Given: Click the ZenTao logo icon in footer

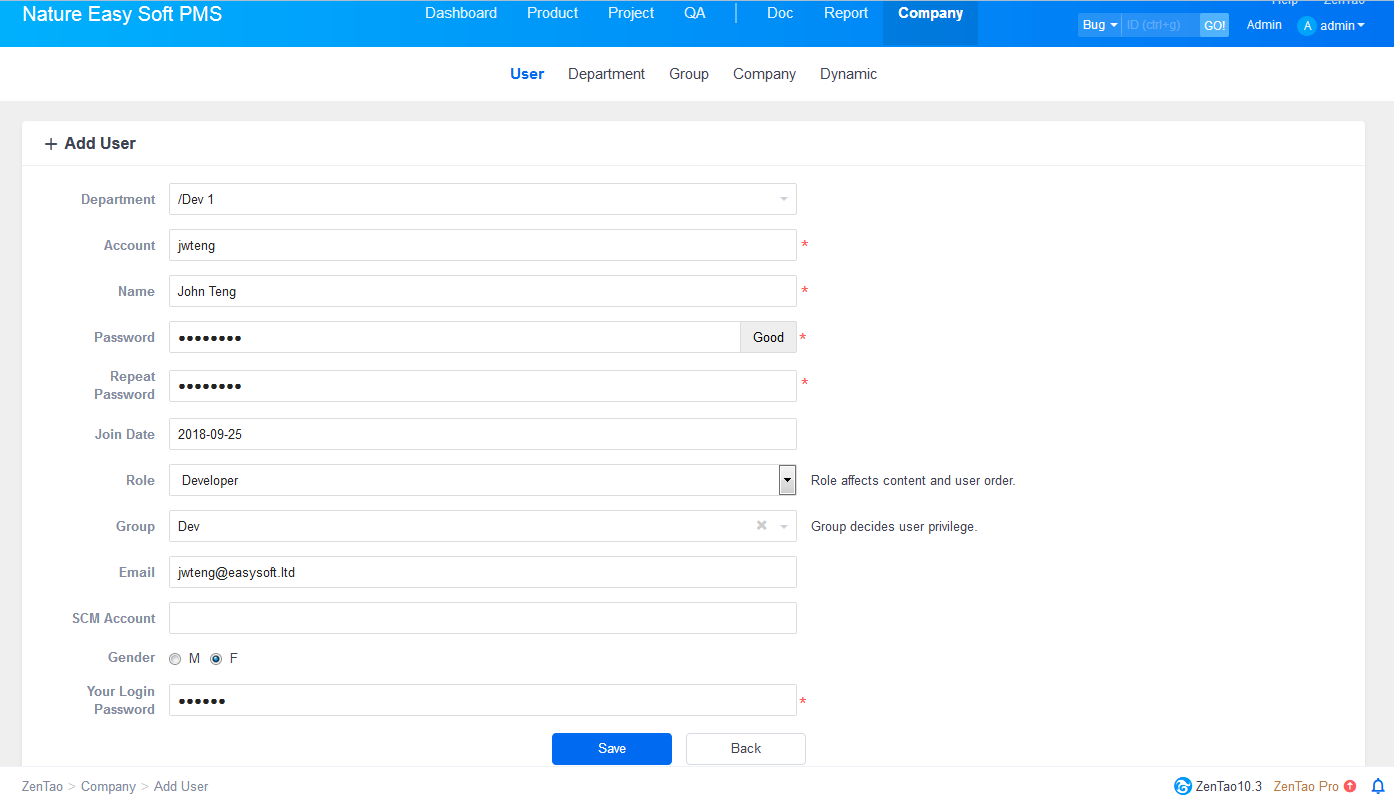Looking at the screenshot, I should [1183, 786].
